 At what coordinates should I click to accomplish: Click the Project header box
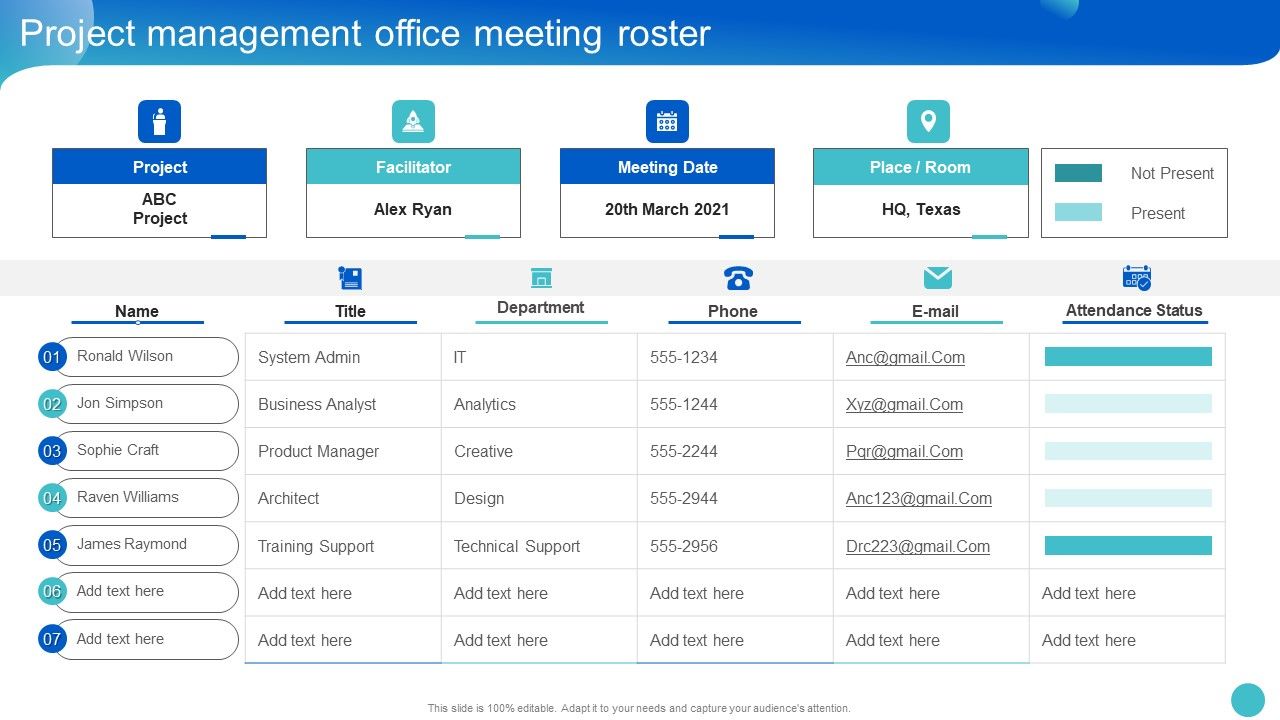click(x=159, y=167)
